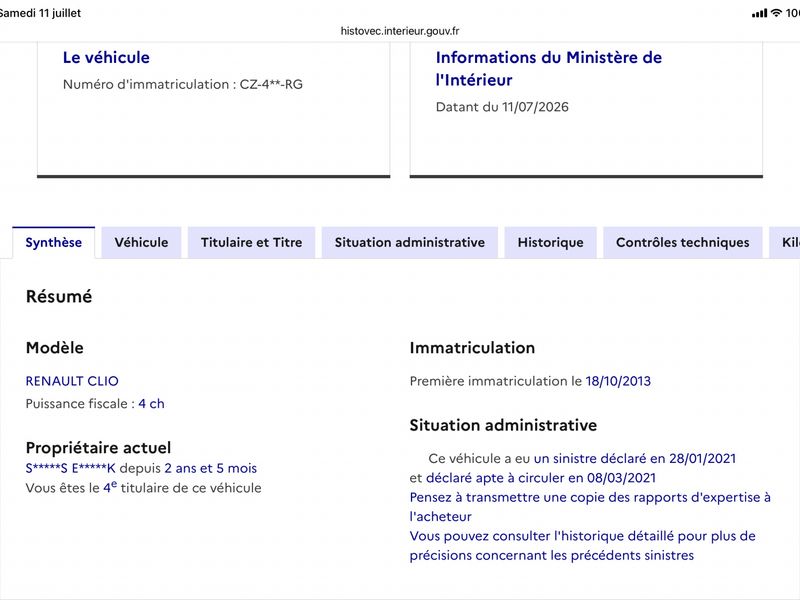Viewport: 800px width, 600px height.
Task: Open the Synthèse tab
Action: pos(54,242)
